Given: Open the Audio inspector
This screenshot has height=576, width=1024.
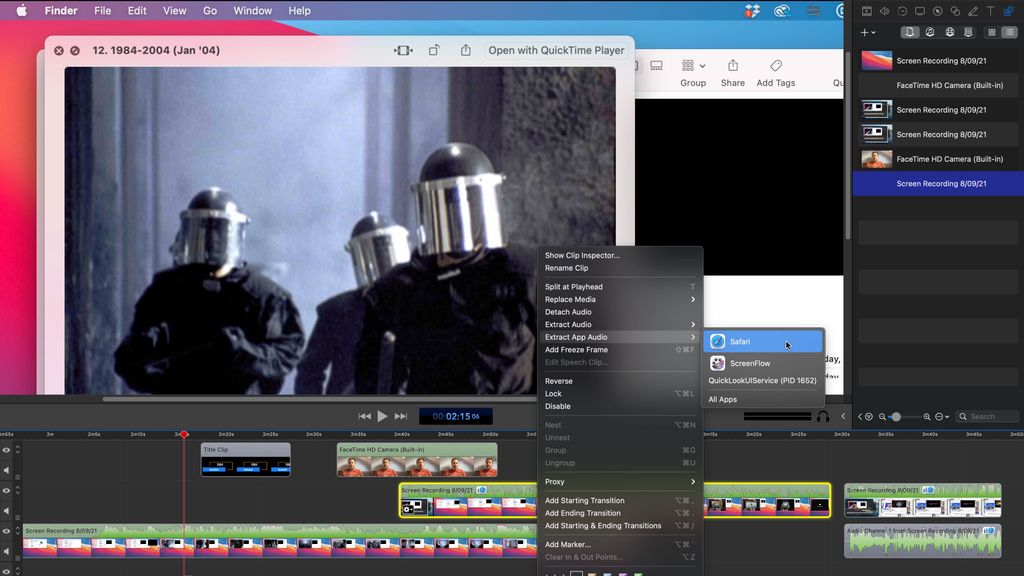Looking at the screenshot, I should click(x=884, y=11).
